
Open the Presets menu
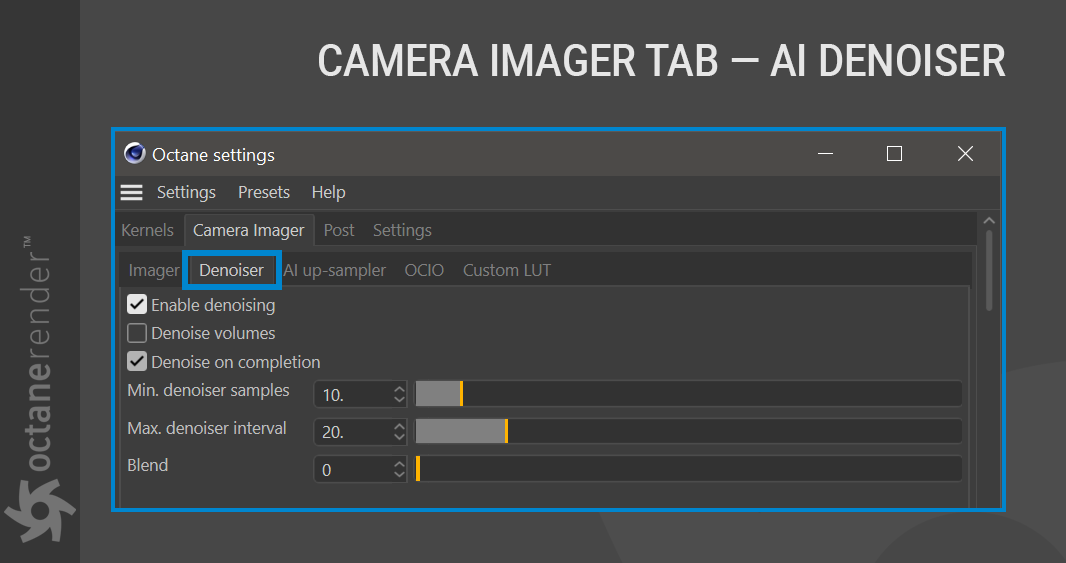coord(264,192)
